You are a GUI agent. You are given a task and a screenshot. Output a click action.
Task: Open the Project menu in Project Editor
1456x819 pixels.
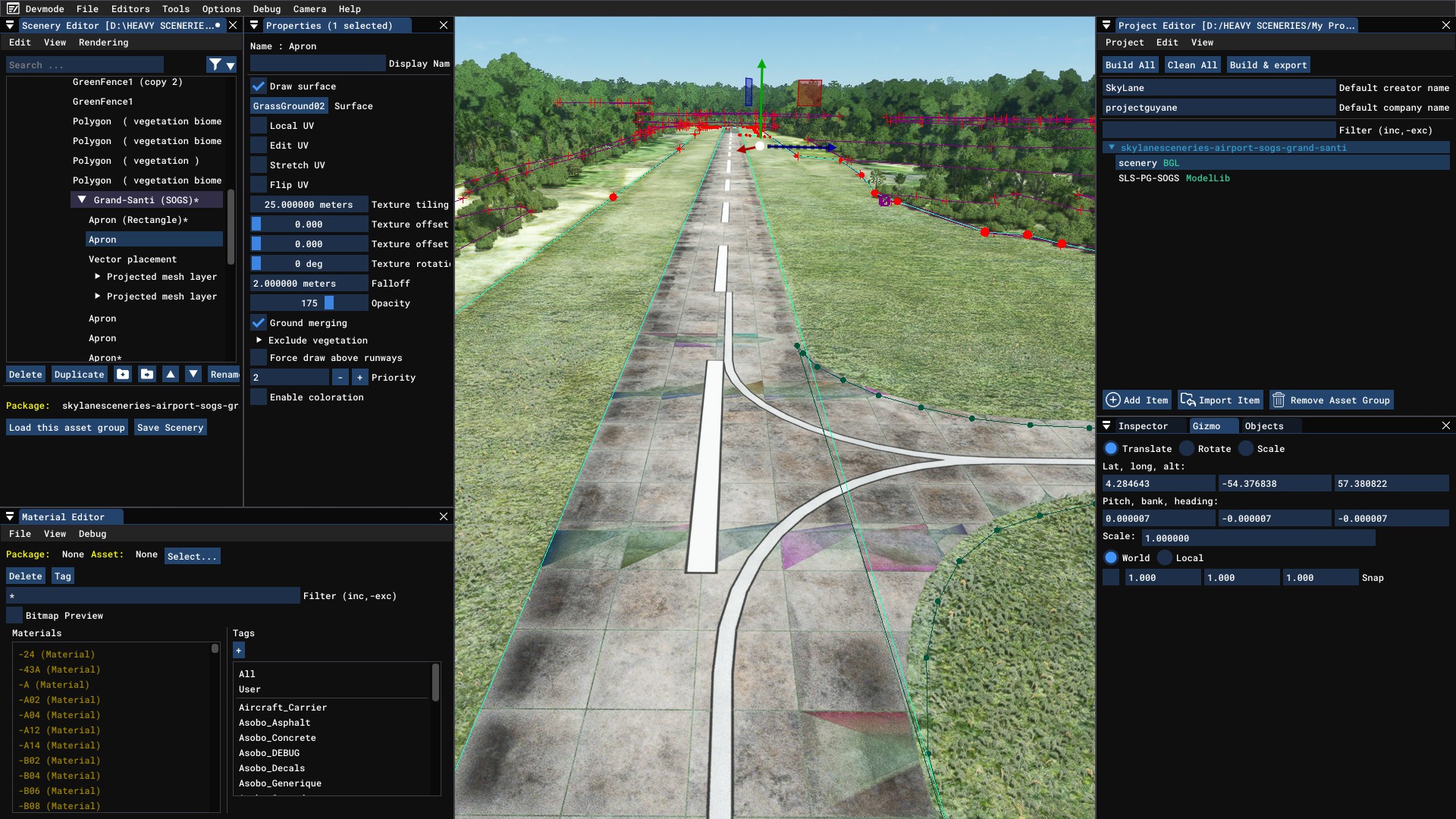(x=1125, y=42)
